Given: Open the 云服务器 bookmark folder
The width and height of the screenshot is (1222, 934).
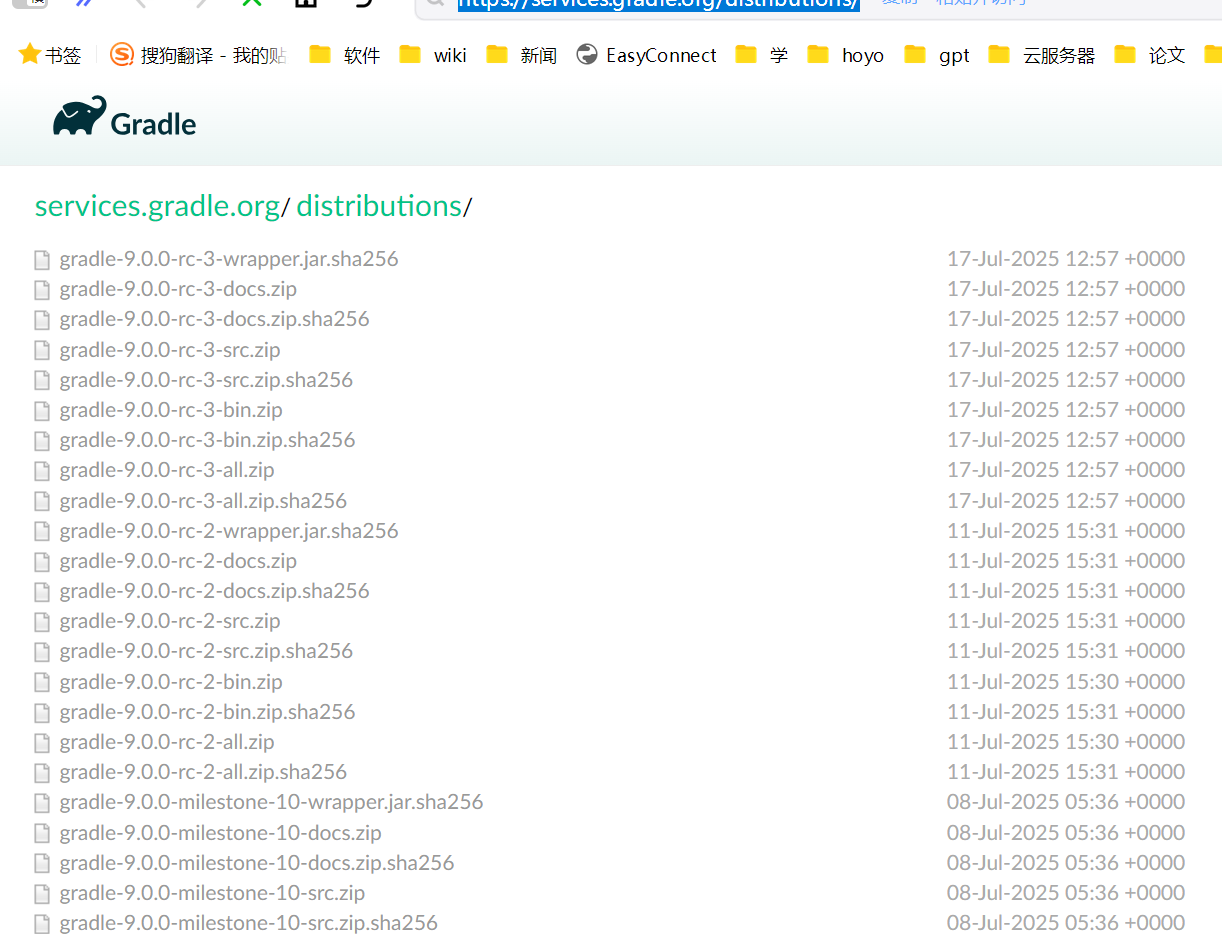Looking at the screenshot, I should pyautogui.click(x=1042, y=55).
